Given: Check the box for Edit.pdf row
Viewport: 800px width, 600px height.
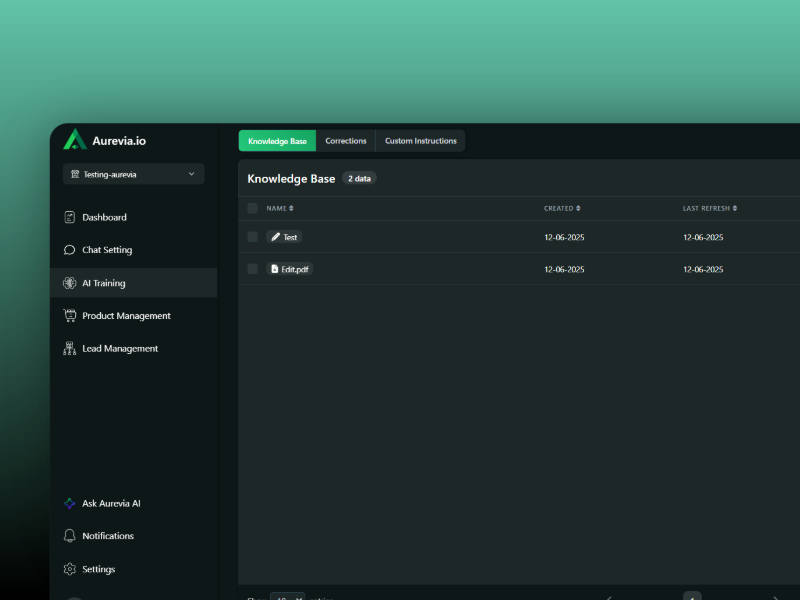Looking at the screenshot, I should 253,269.
